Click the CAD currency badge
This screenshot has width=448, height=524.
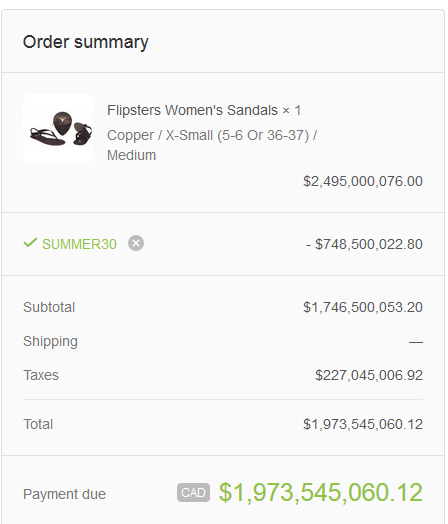click(x=193, y=493)
